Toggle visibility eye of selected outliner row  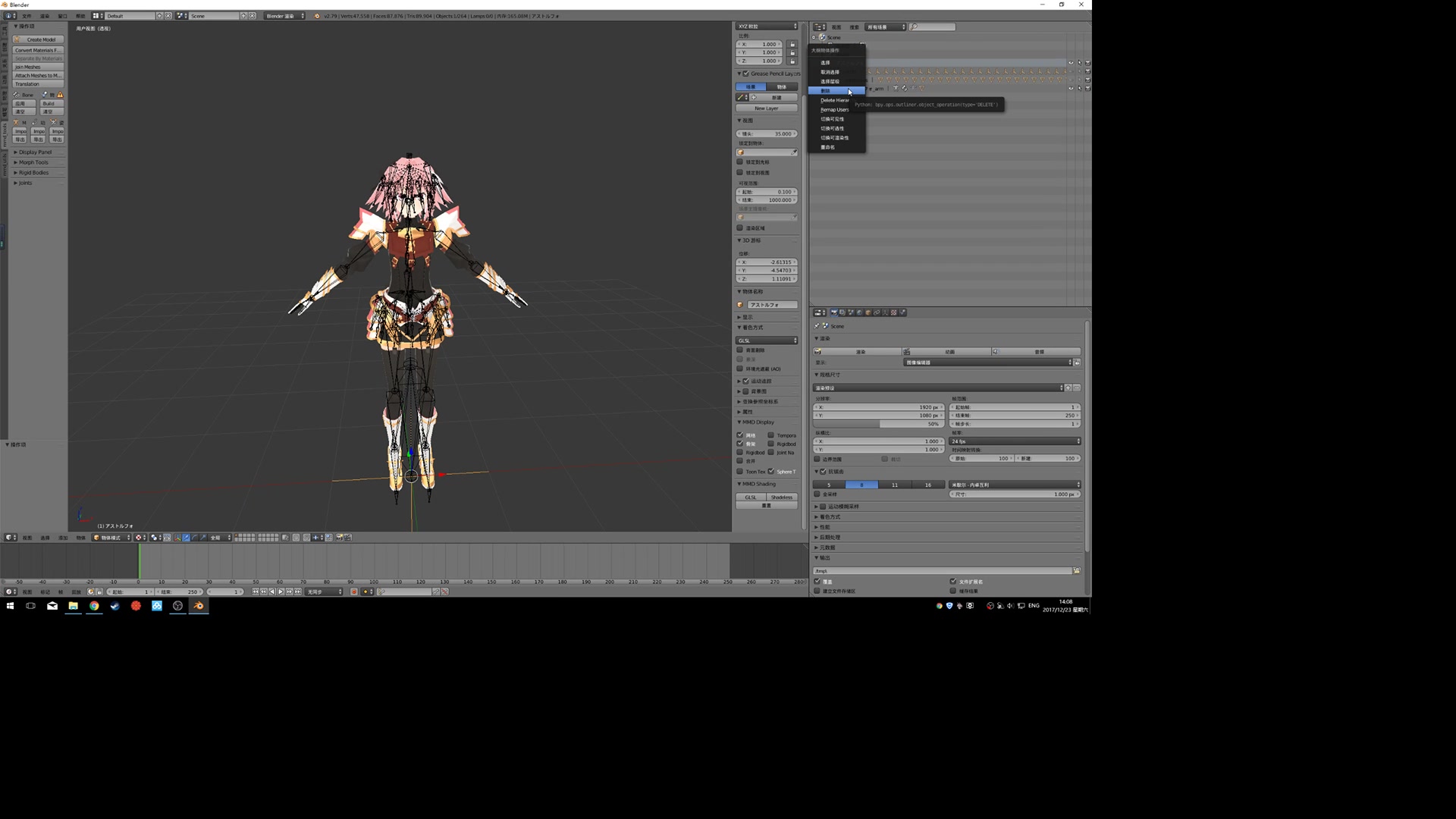pyautogui.click(x=1071, y=63)
